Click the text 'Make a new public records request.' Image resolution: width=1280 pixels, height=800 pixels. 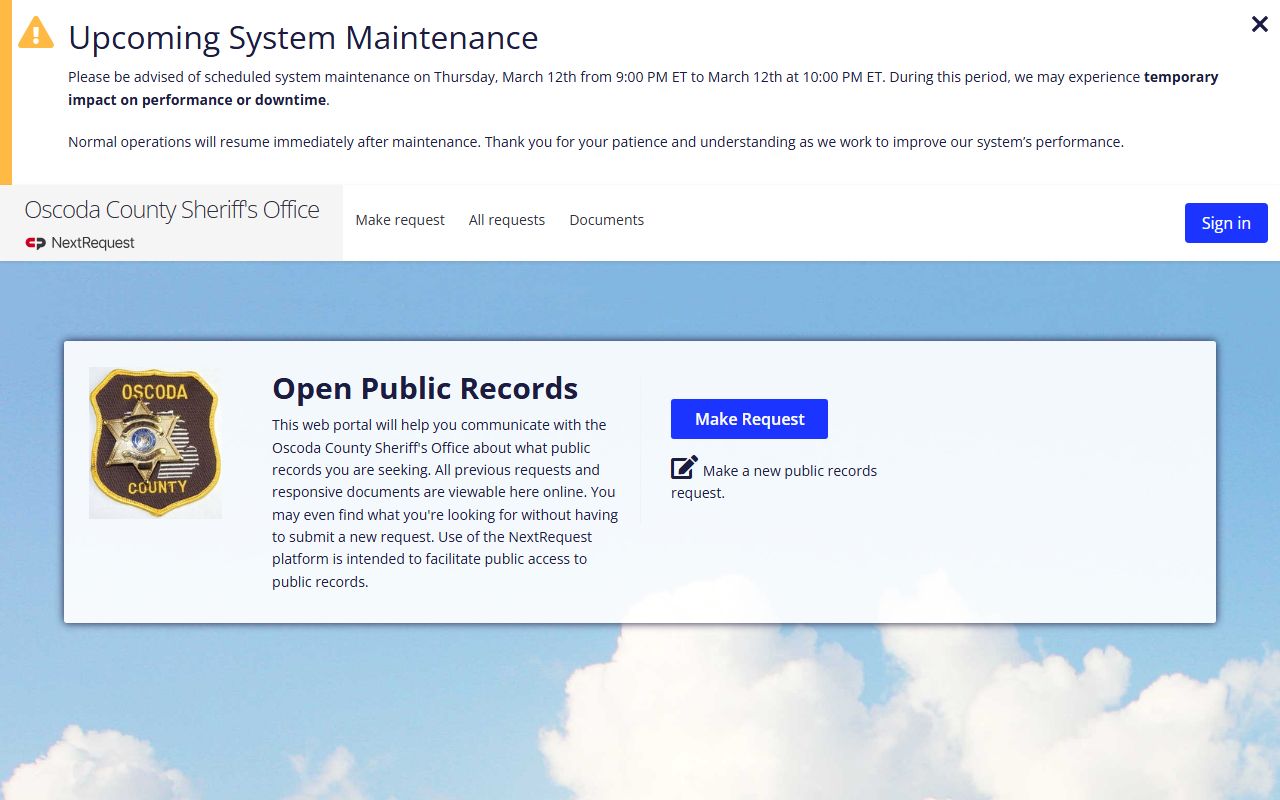point(774,481)
